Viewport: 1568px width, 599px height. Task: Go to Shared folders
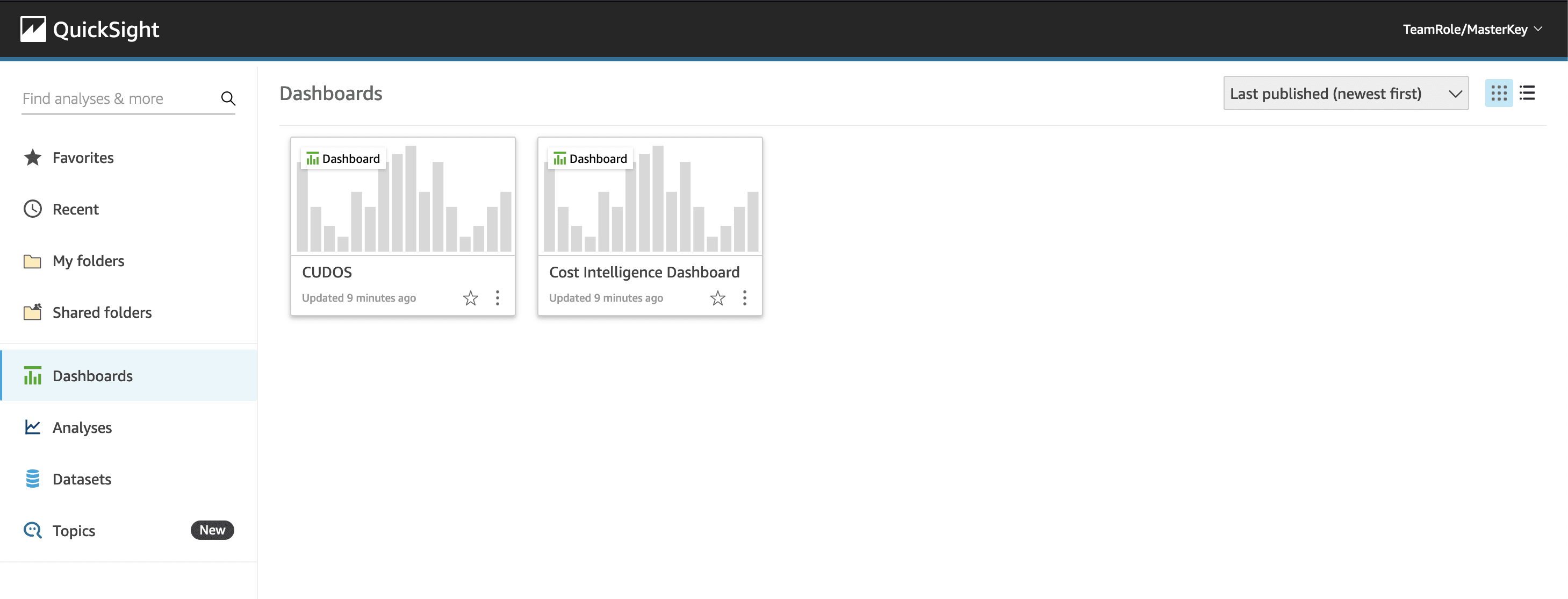click(128, 312)
